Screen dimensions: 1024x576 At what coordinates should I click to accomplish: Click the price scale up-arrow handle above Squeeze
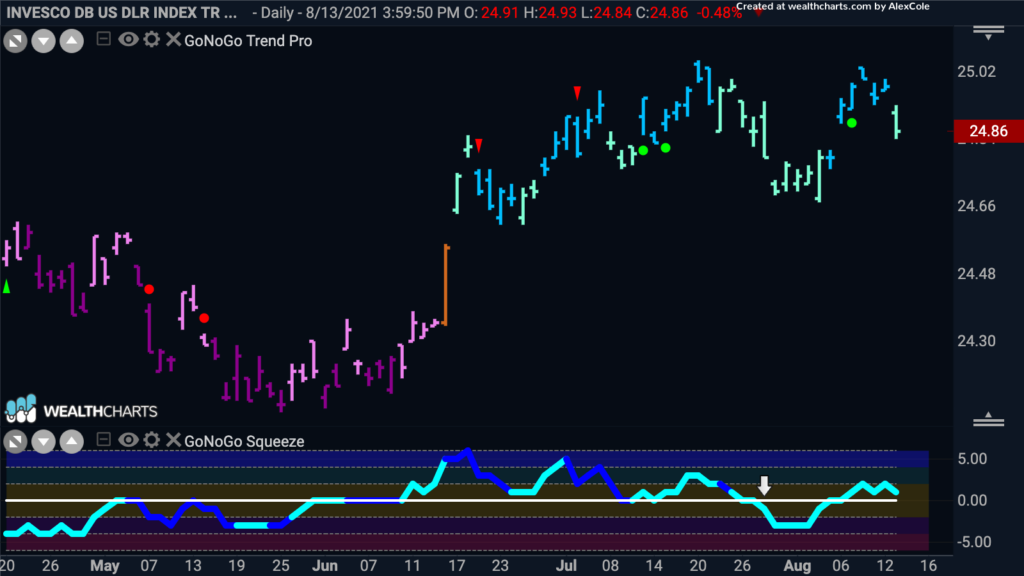click(988, 419)
